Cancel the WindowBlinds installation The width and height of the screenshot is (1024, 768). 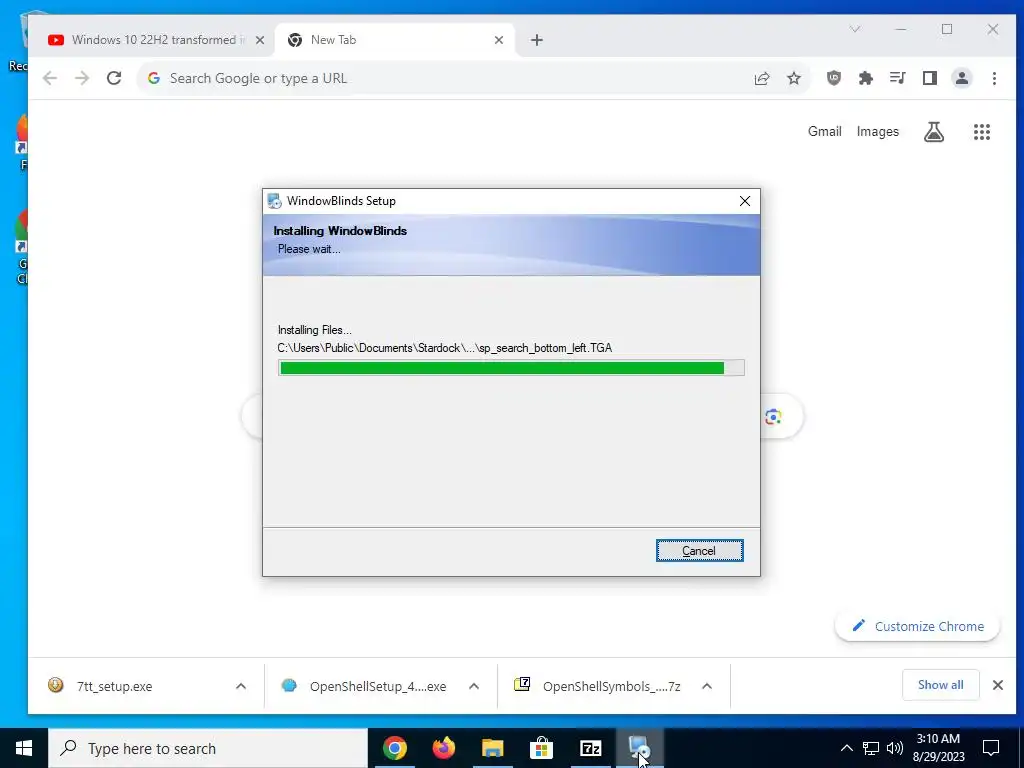(699, 551)
